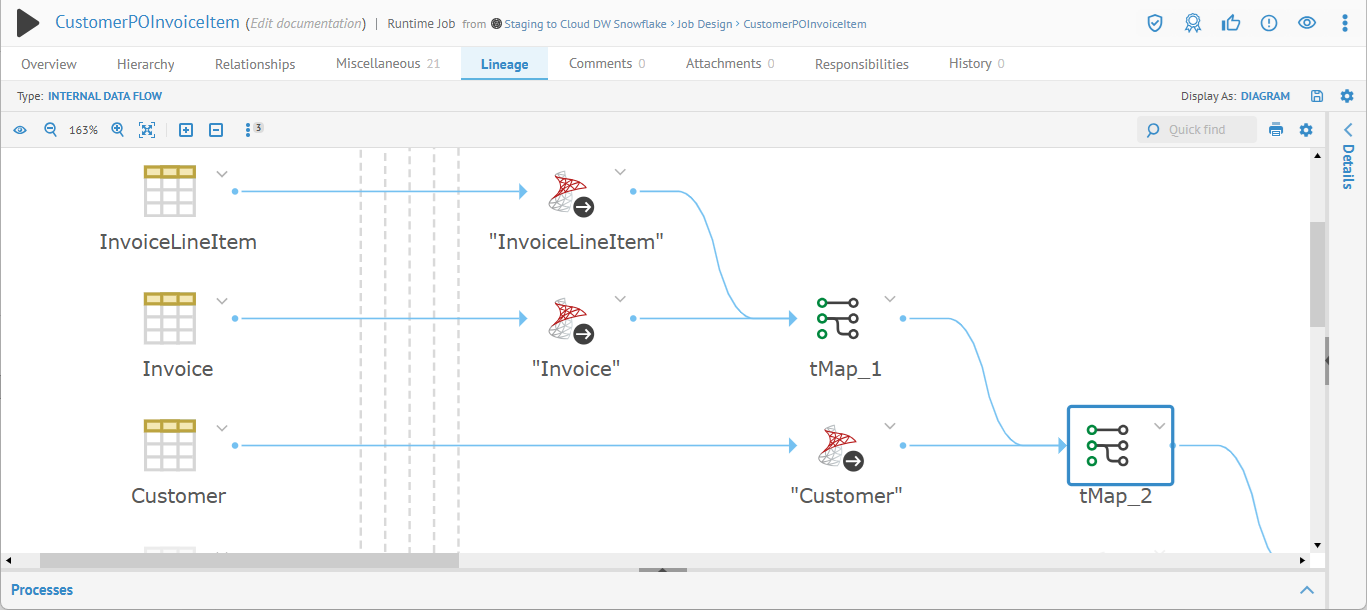This screenshot has width=1367, height=610.
Task: Expand all nodes with plus box
Action: pos(186,130)
